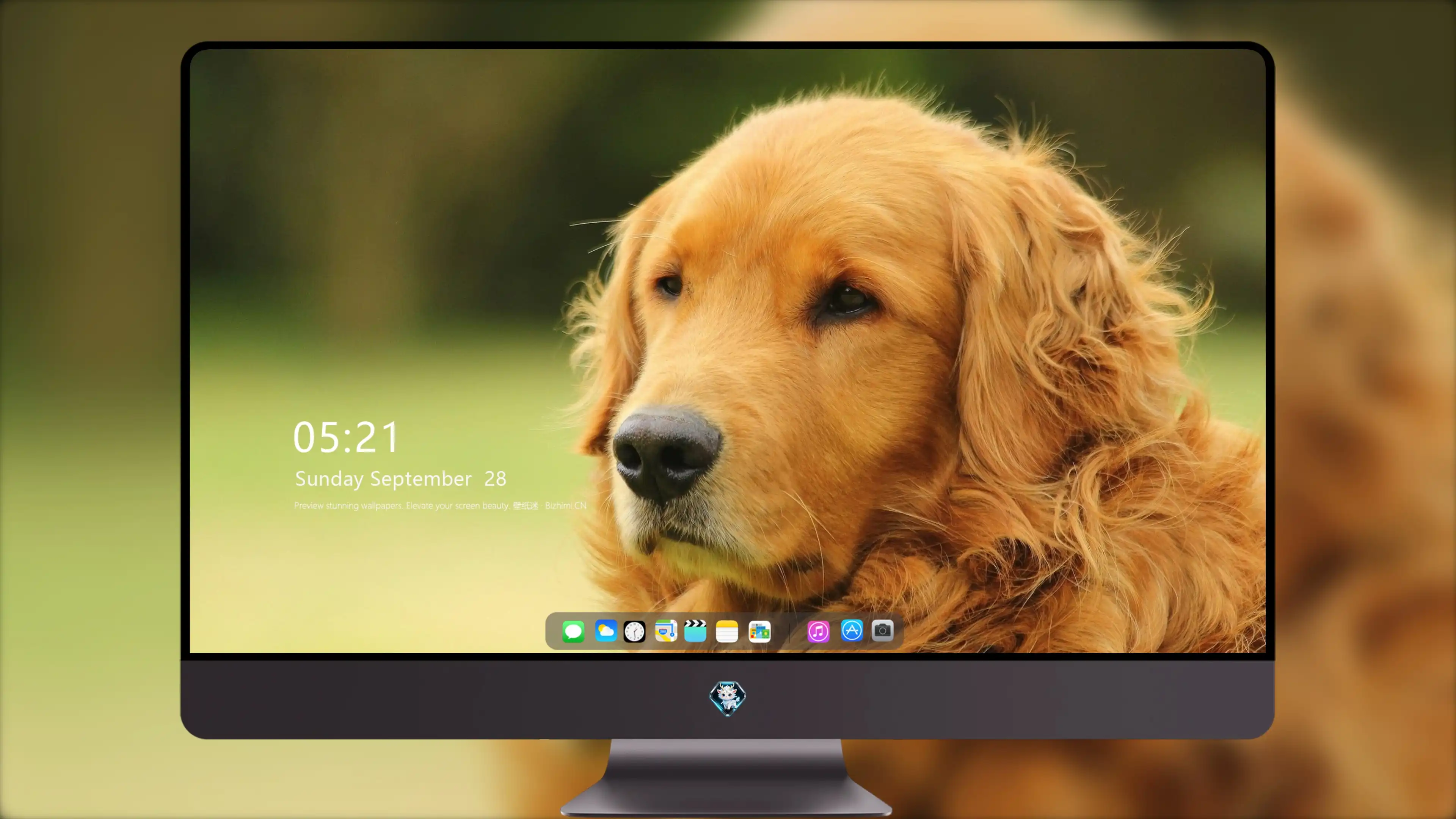Click the Sunday September 28 date text
Screen dimensions: 1456x819
(x=401, y=479)
